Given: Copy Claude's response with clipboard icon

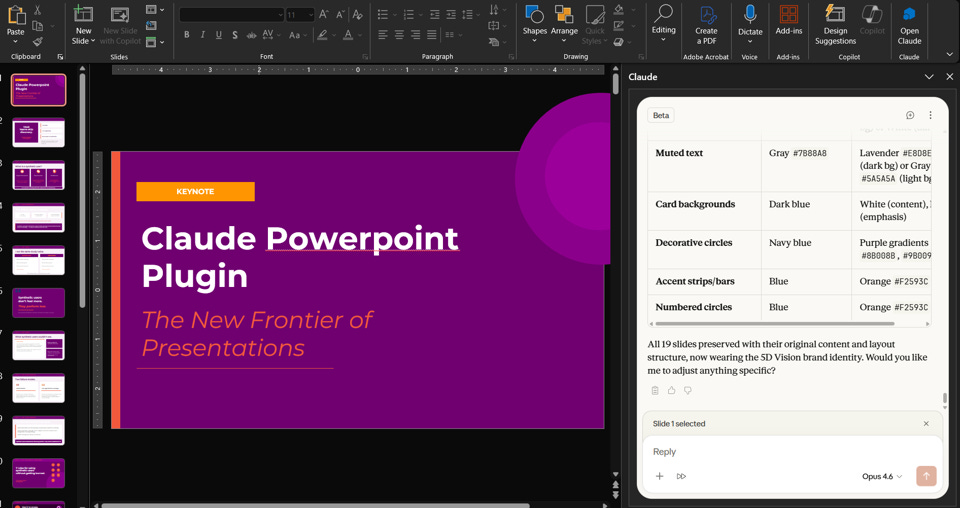Looking at the screenshot, I should (x=655, y=390).
